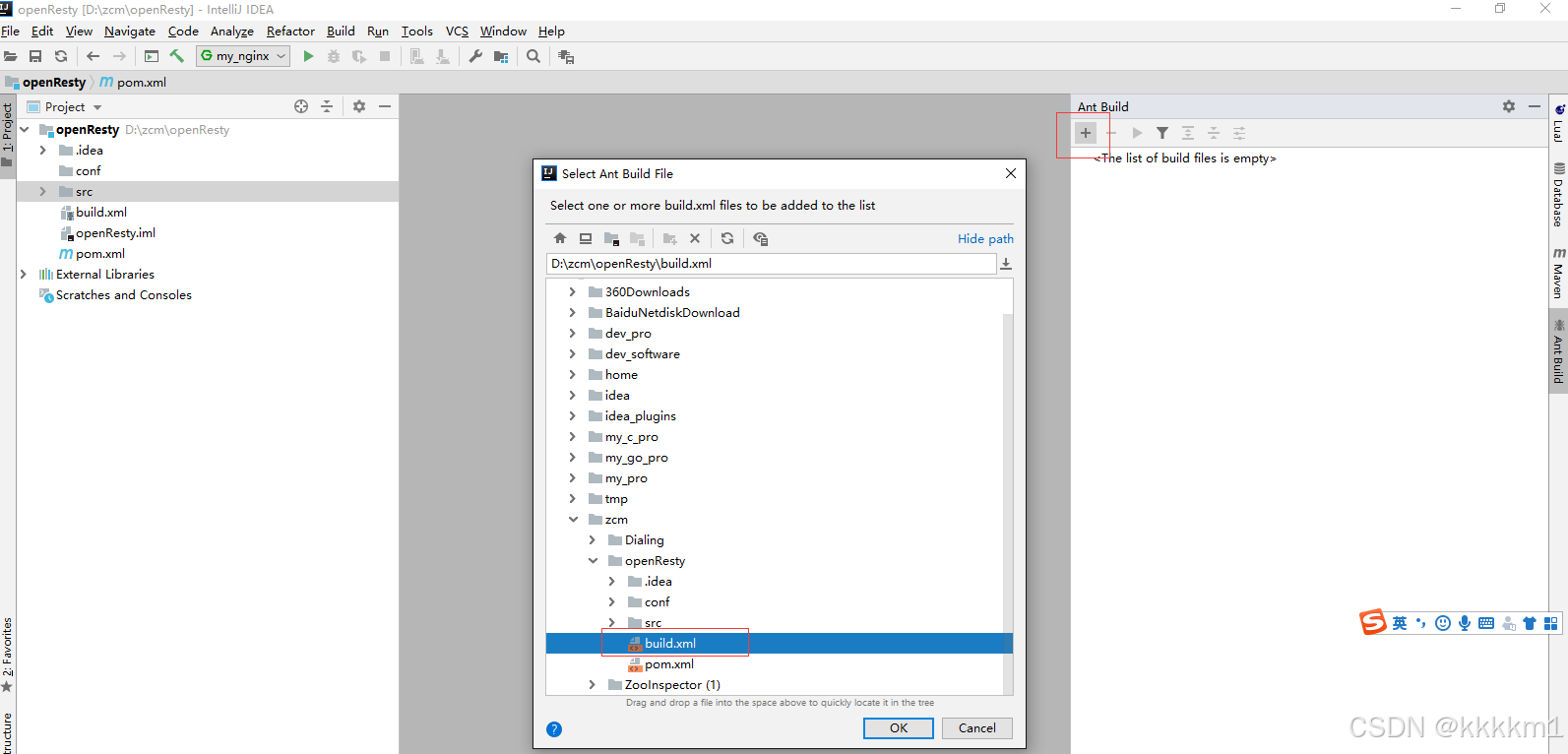Screen dimensions: 1568x754
Task: Hide Ant Build panel with minus icon
Action: [x=1535, y=106]
